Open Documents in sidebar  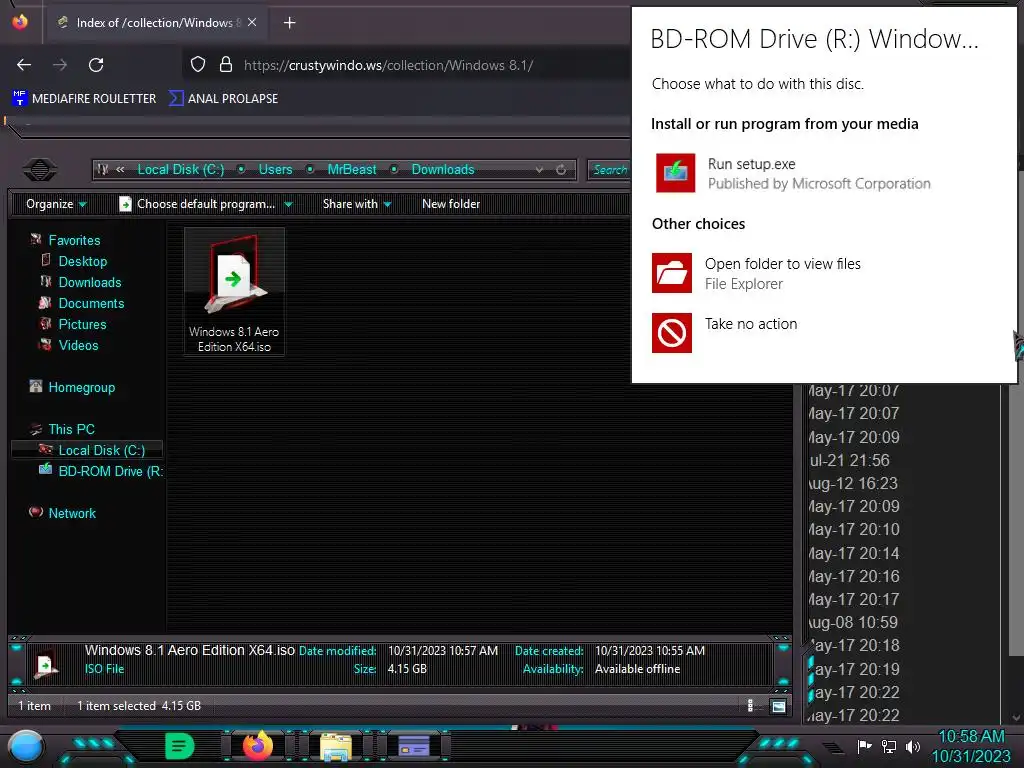[91, 303]
